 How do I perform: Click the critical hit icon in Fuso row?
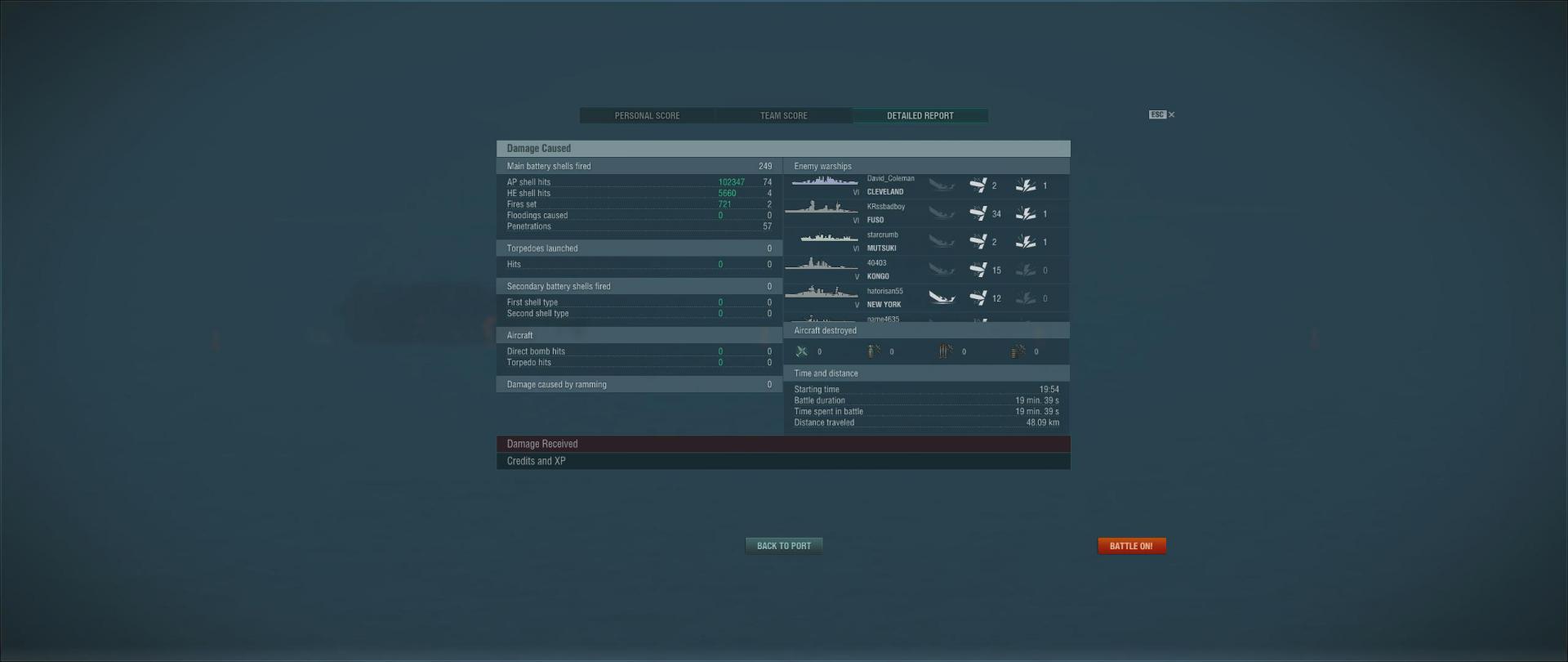click(x=1026, y=213)
